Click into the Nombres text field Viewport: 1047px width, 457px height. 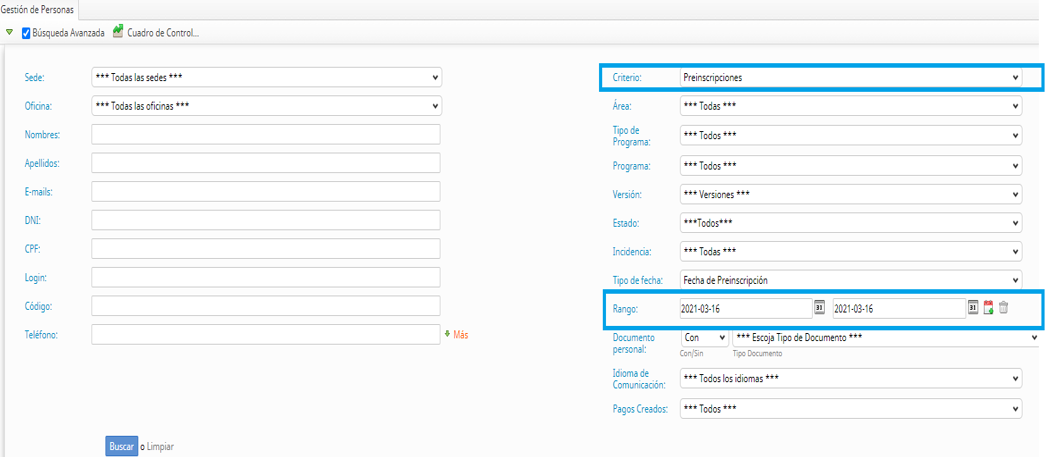click(265, 135)
